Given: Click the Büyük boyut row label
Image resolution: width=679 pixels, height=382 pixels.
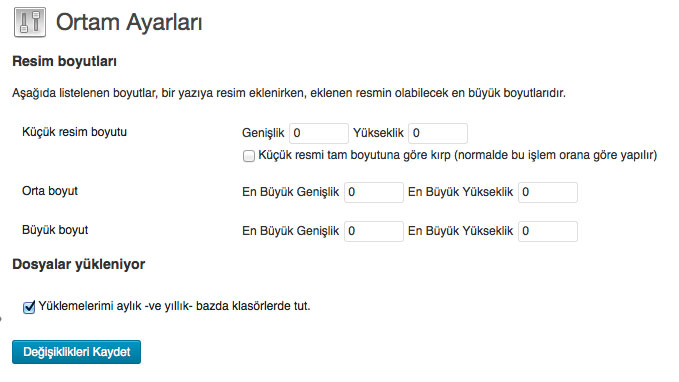Looking at the screenshot, I should (x=55, y=230).
